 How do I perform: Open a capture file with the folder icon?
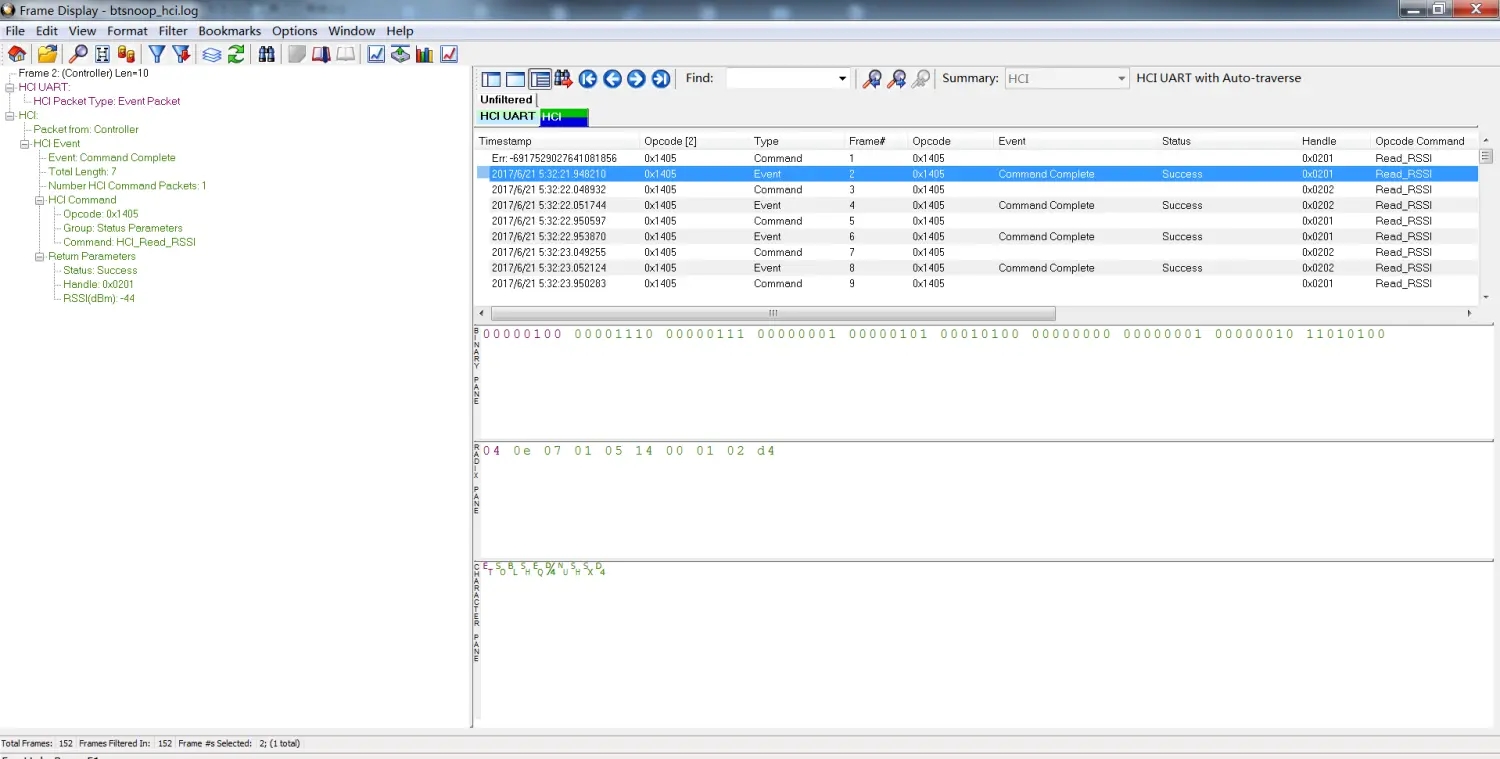coord(47,54)
